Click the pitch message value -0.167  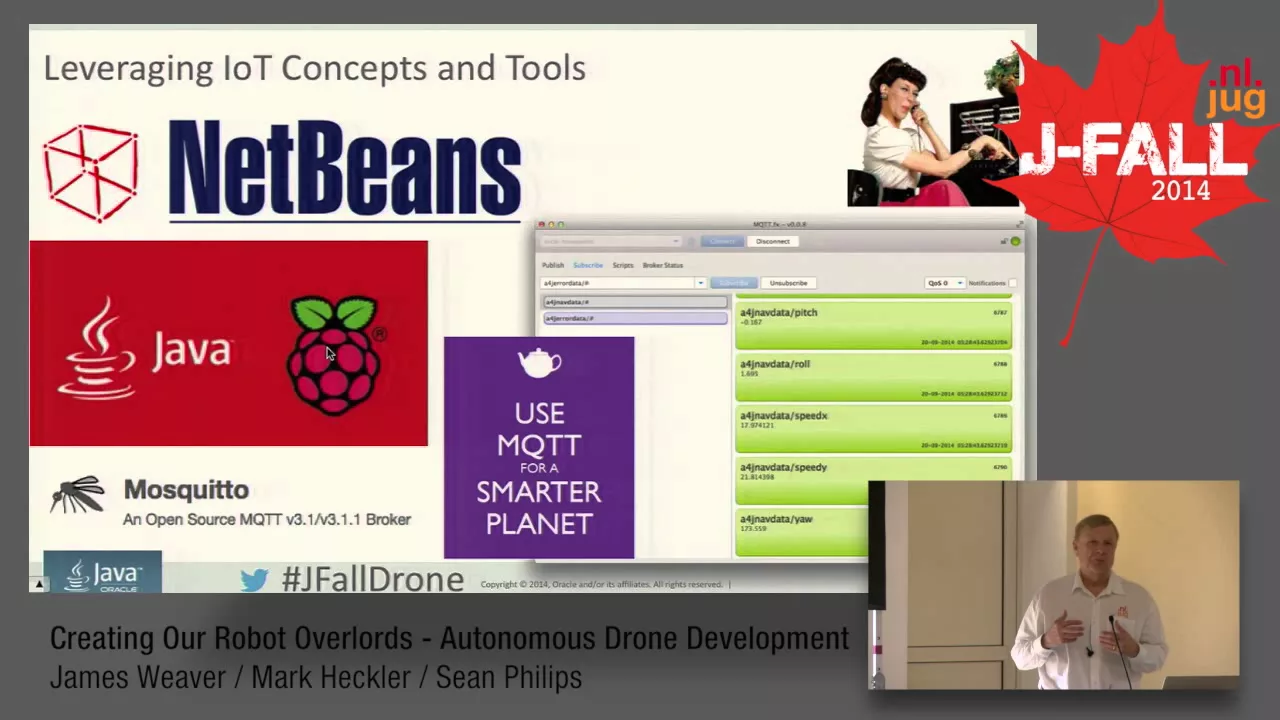[751, 323]
